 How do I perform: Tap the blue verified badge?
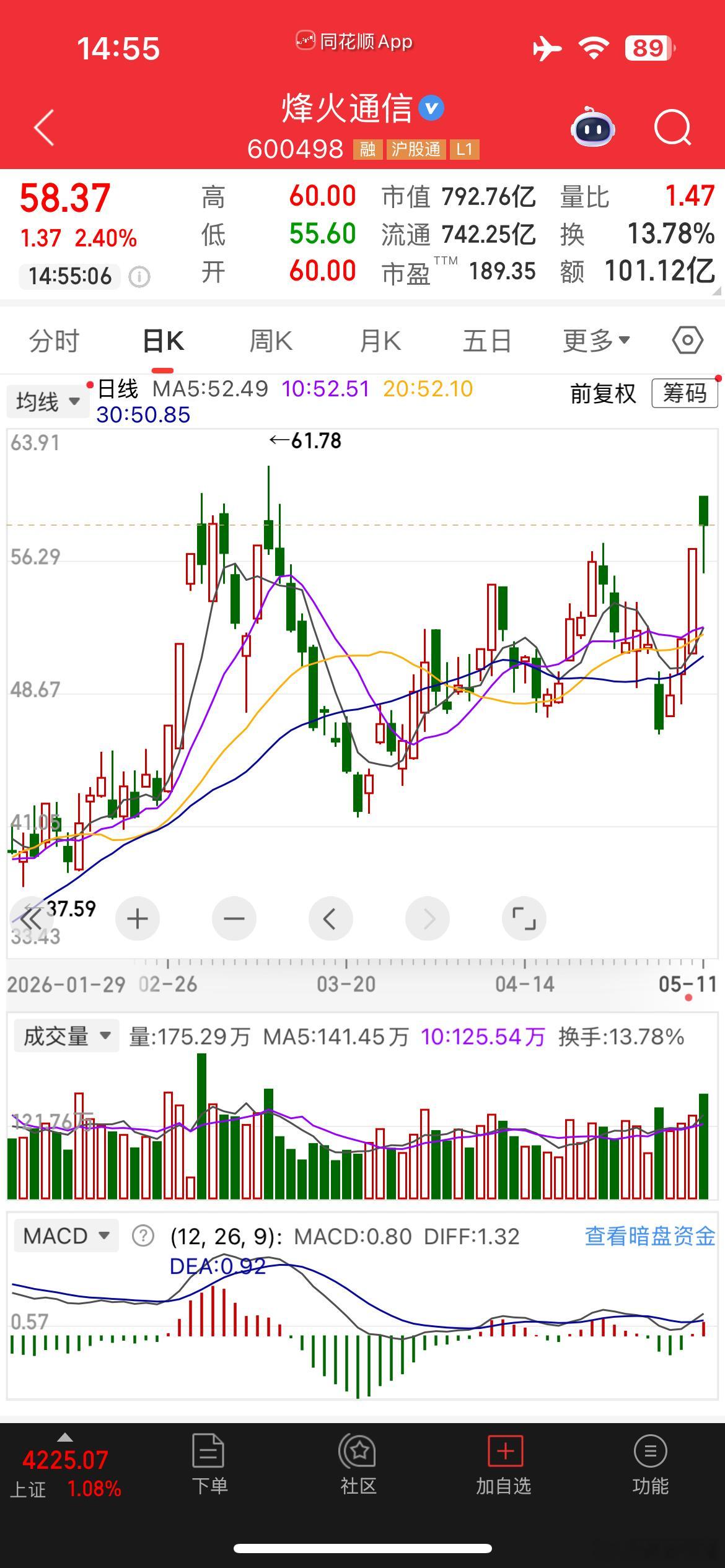(432, 108)
